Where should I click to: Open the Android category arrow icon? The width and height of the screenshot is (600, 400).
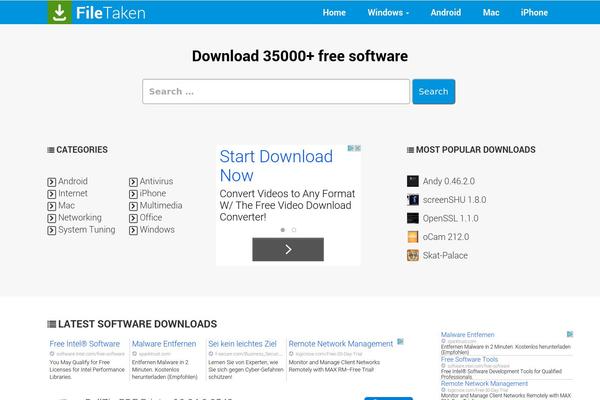click(52, 182)
